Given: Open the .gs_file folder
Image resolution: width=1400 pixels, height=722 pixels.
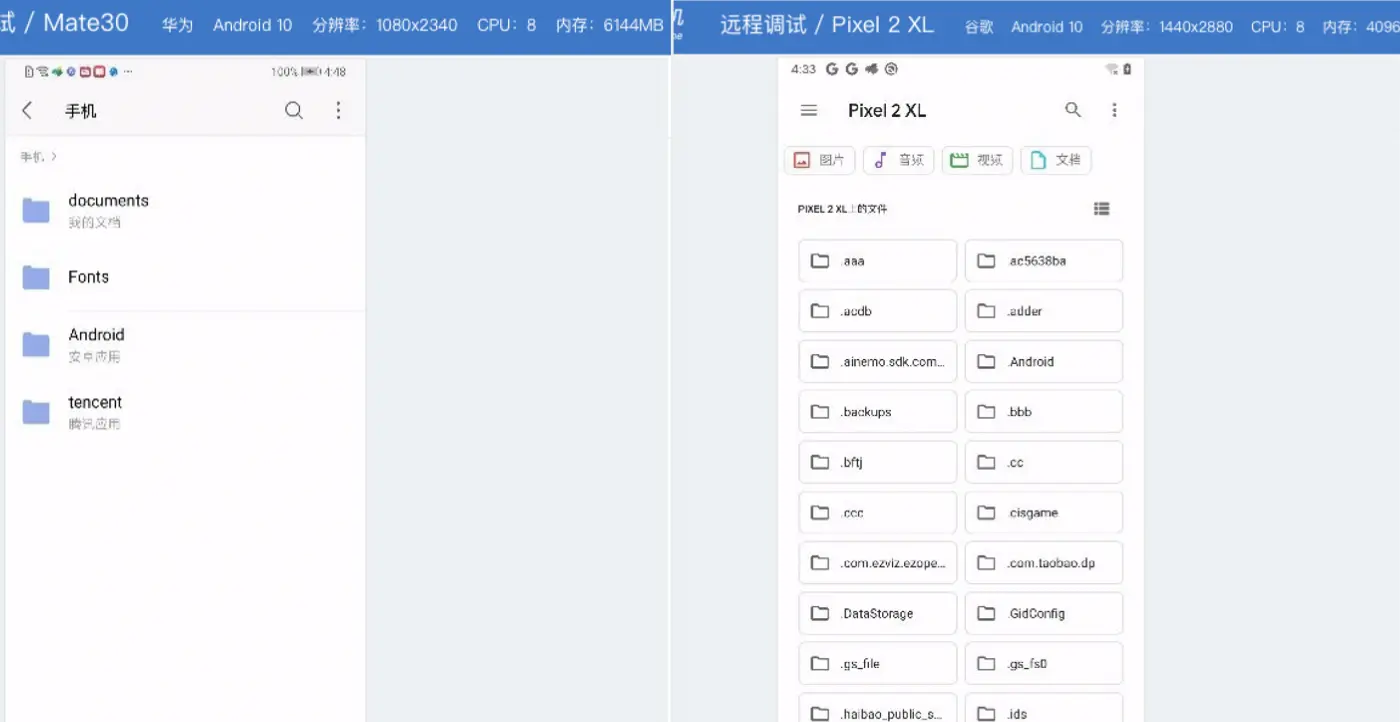Looking at the screenshot, I should click(878, 663).
